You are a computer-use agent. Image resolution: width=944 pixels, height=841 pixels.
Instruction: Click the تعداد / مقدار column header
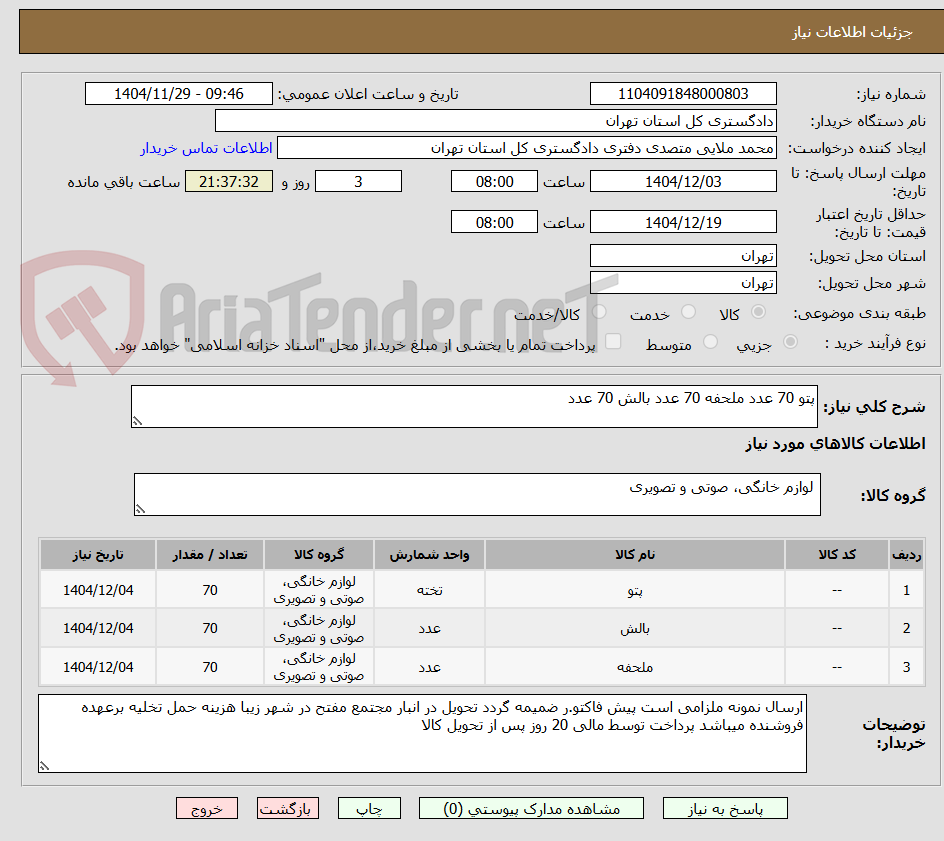tap(210, 554)
